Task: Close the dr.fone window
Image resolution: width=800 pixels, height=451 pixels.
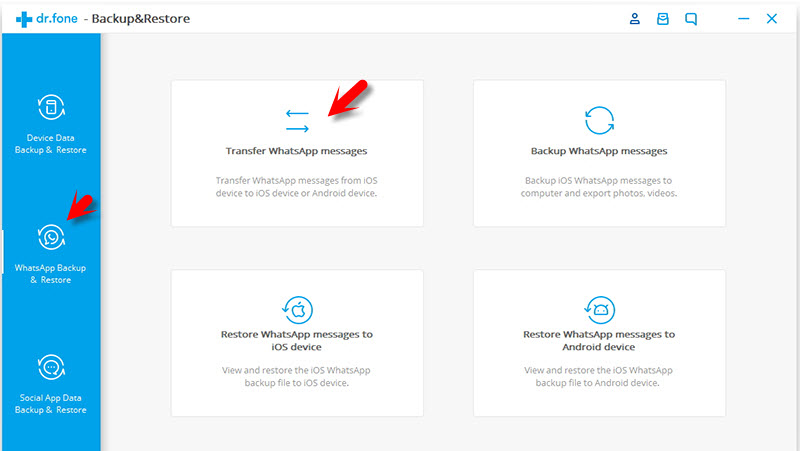Action: click(771, 19)
